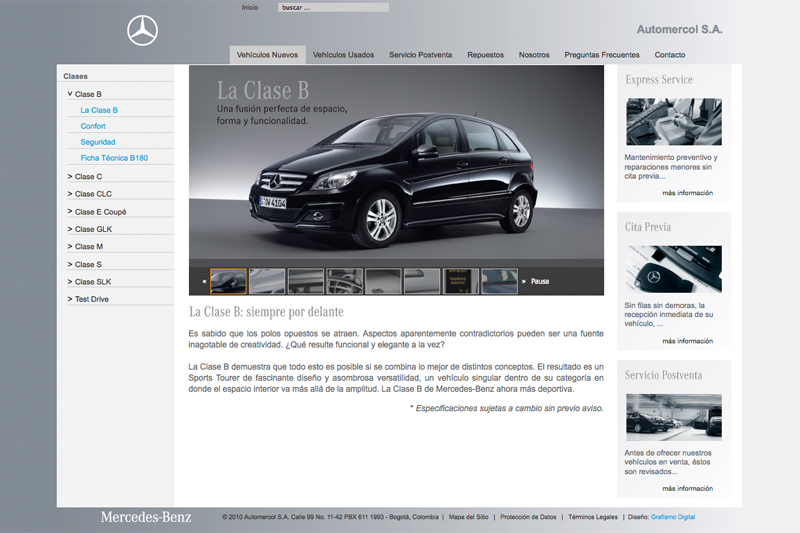800x533 pixels.
Task: Select the third gallery thumbnail
Action: [x=306, y=281]
